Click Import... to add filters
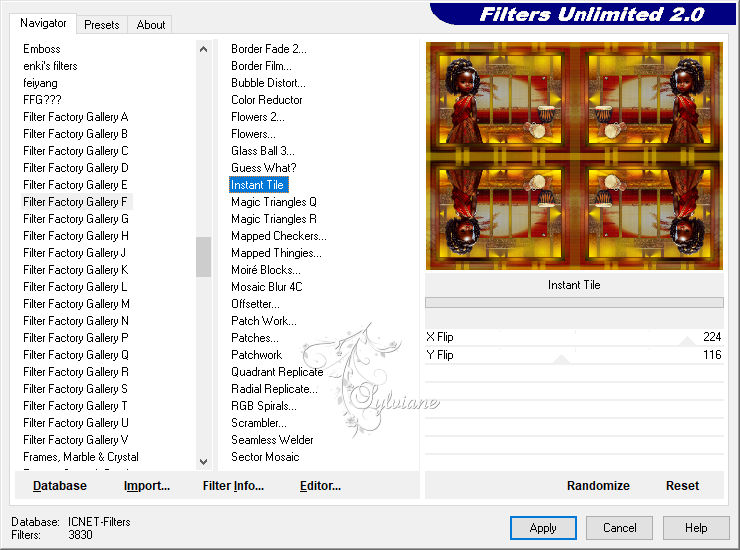The width and height of the screenshot is (740, 550). [146, 485]
